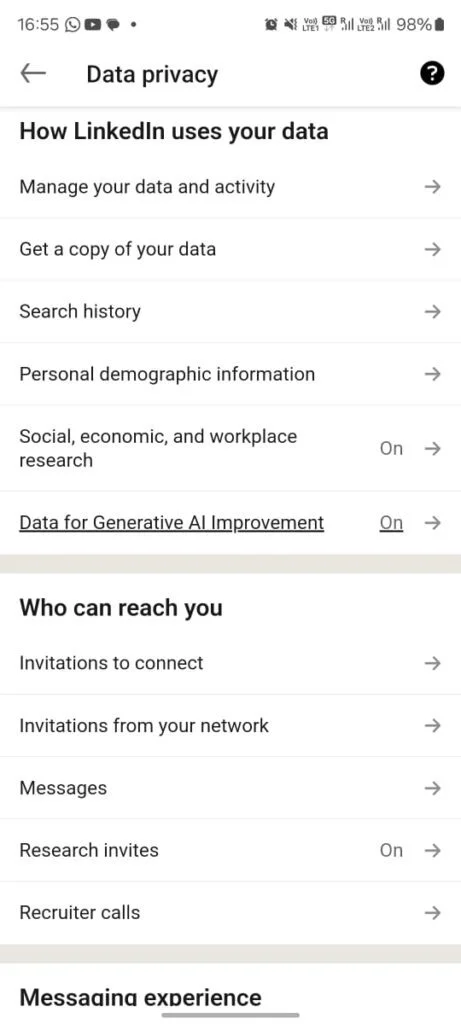Tap the back arrow icon
The height and width of the screenshot is (1024, 461).
click(33, 74)
